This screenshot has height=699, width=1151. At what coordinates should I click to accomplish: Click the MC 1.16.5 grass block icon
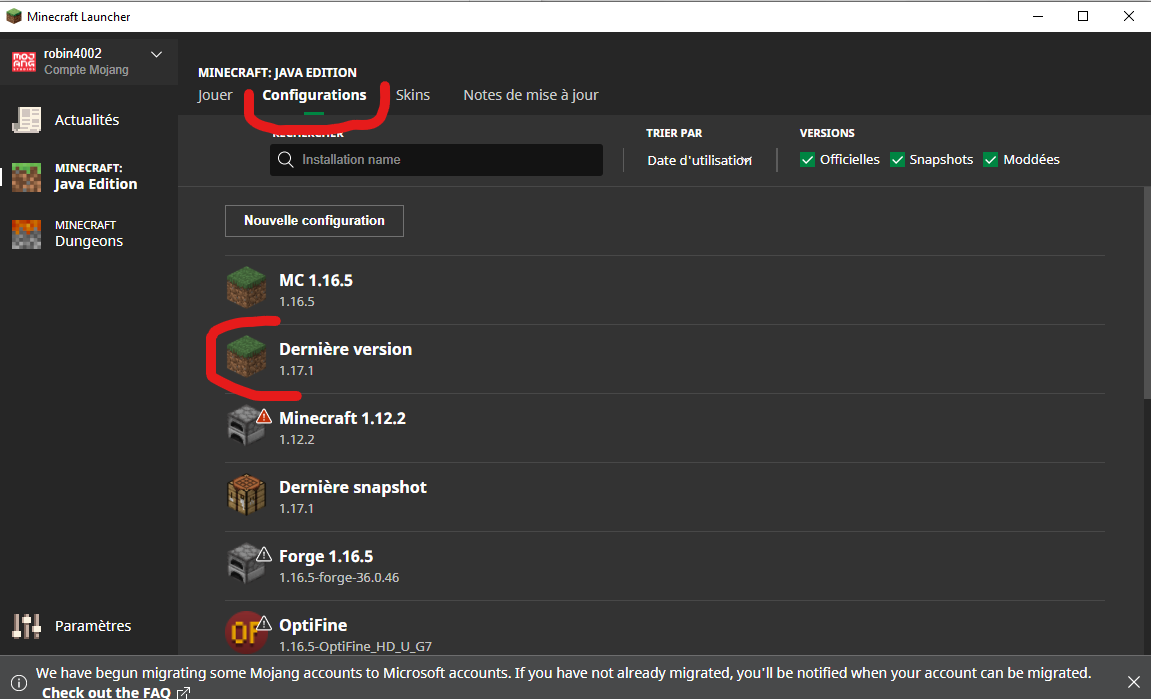(x=247, y=288)
